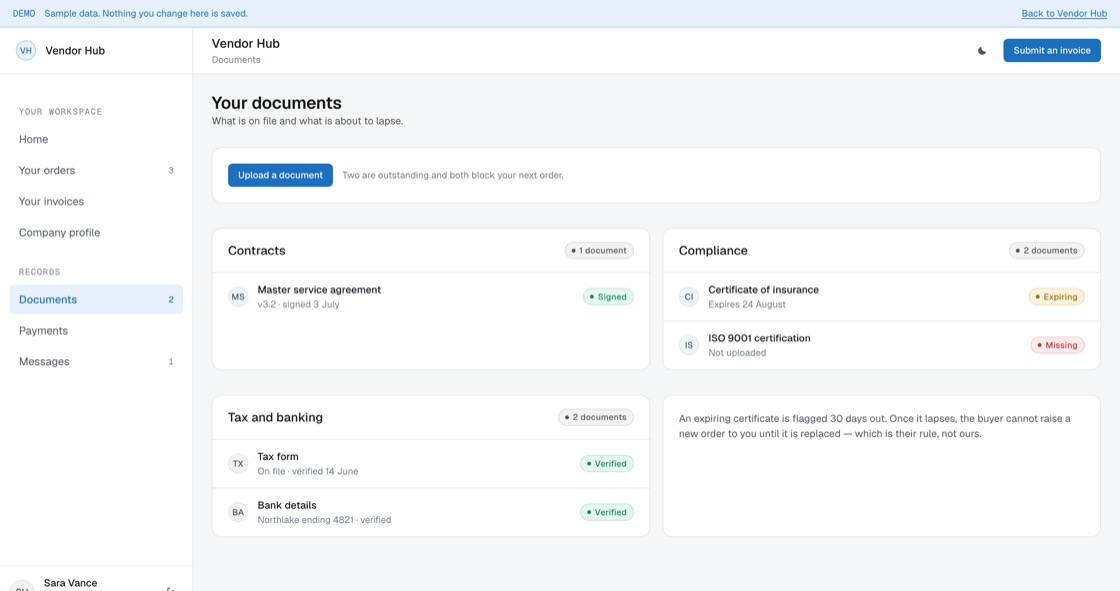Click the Compliance card heading
Image resolution: width=1120 pixels, height=591 pixels.
pyautogui.click(x=713, y=251)
